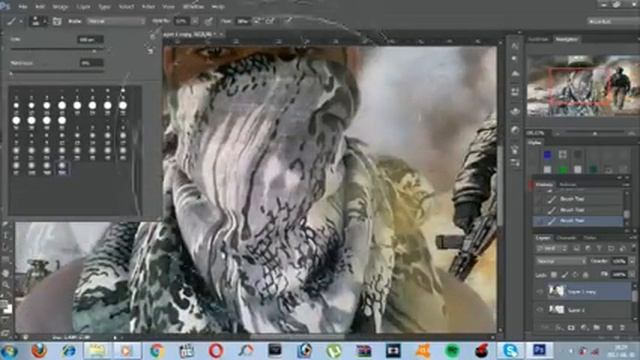Open the Image menu
This screenshot has height=360, width=640.
point(60,7)
